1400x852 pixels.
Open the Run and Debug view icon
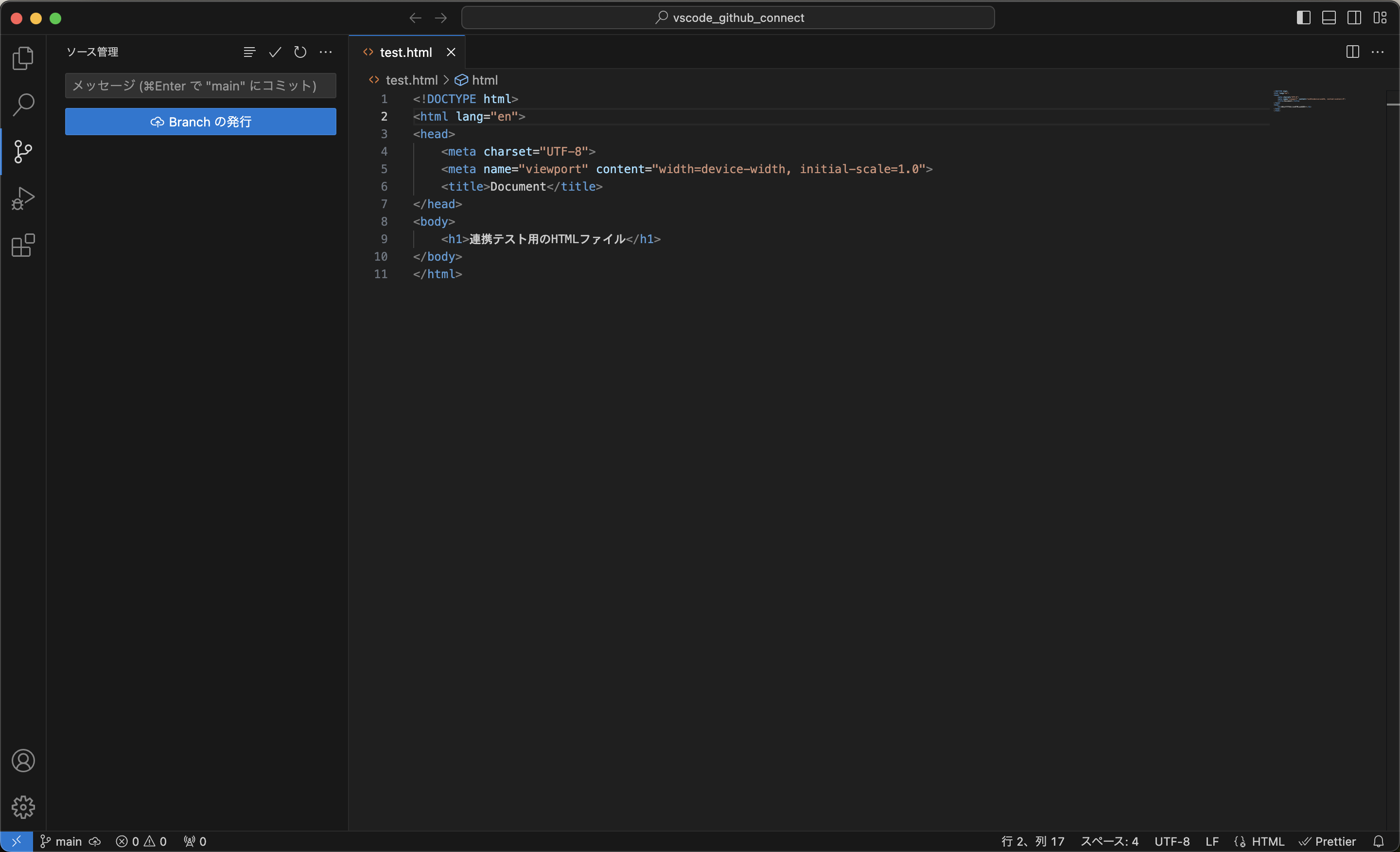(23, 198)
